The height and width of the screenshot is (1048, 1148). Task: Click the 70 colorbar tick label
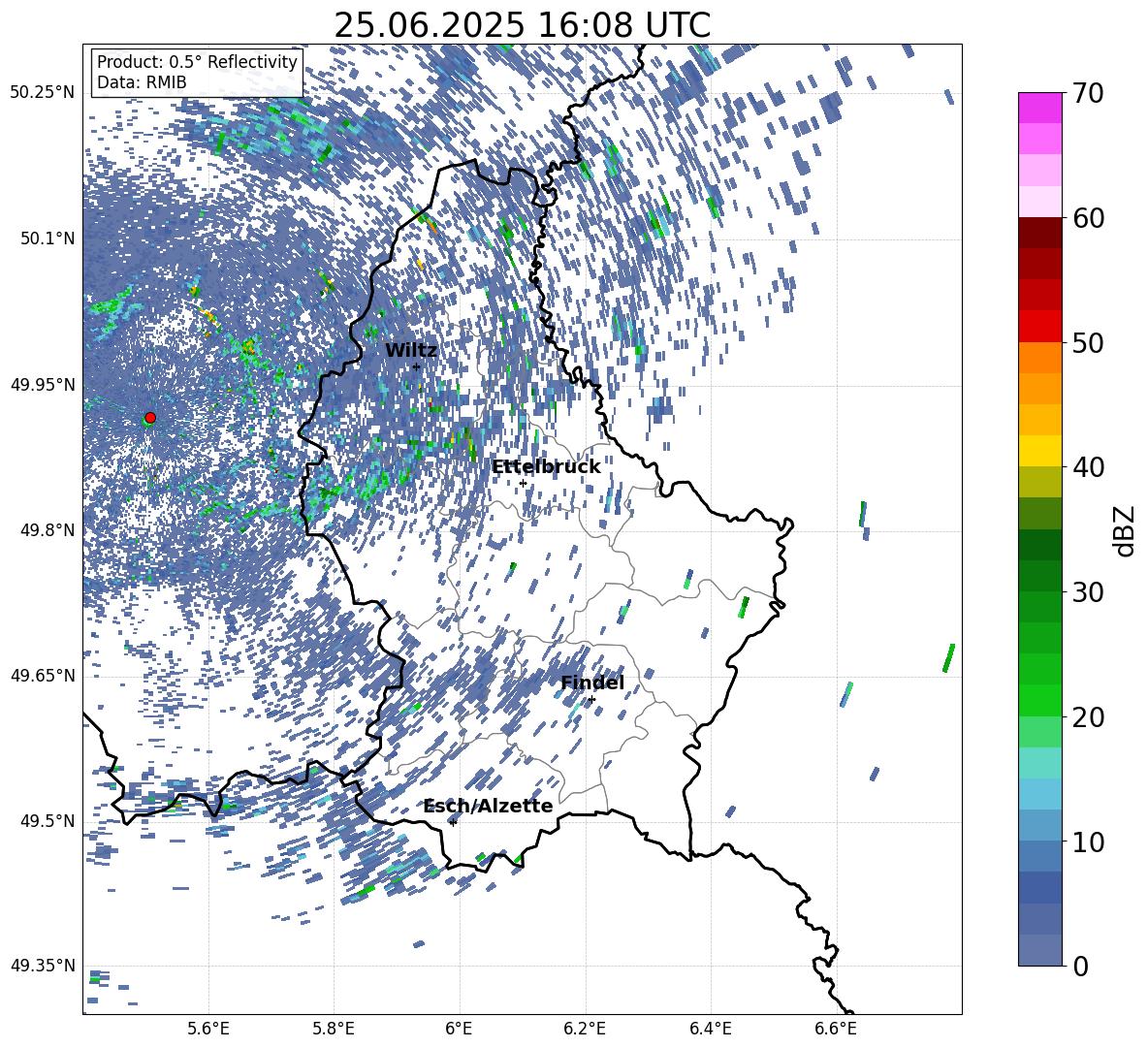1089,93
